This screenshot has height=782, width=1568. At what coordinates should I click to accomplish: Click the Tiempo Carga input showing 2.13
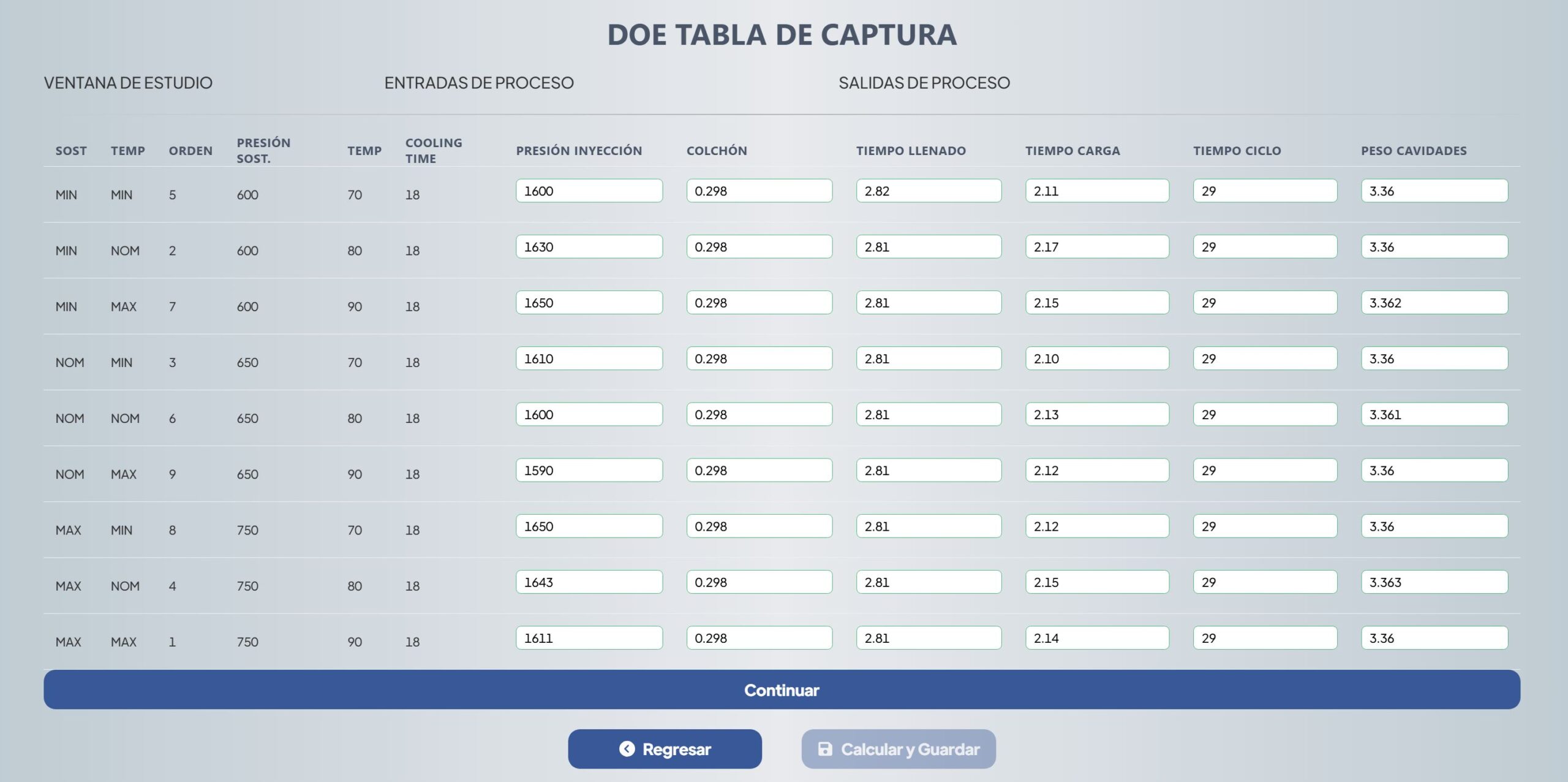tap(1096, 415)
